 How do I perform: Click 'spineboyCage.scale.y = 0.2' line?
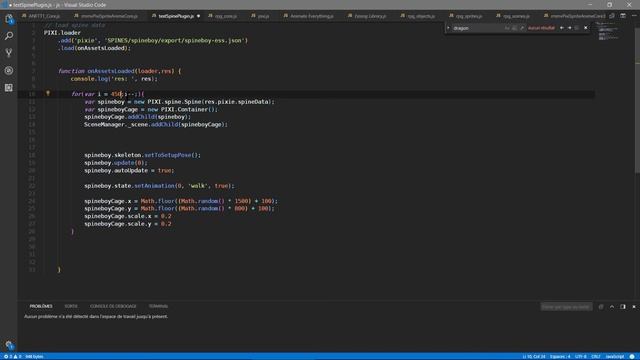tap(128, 224)
